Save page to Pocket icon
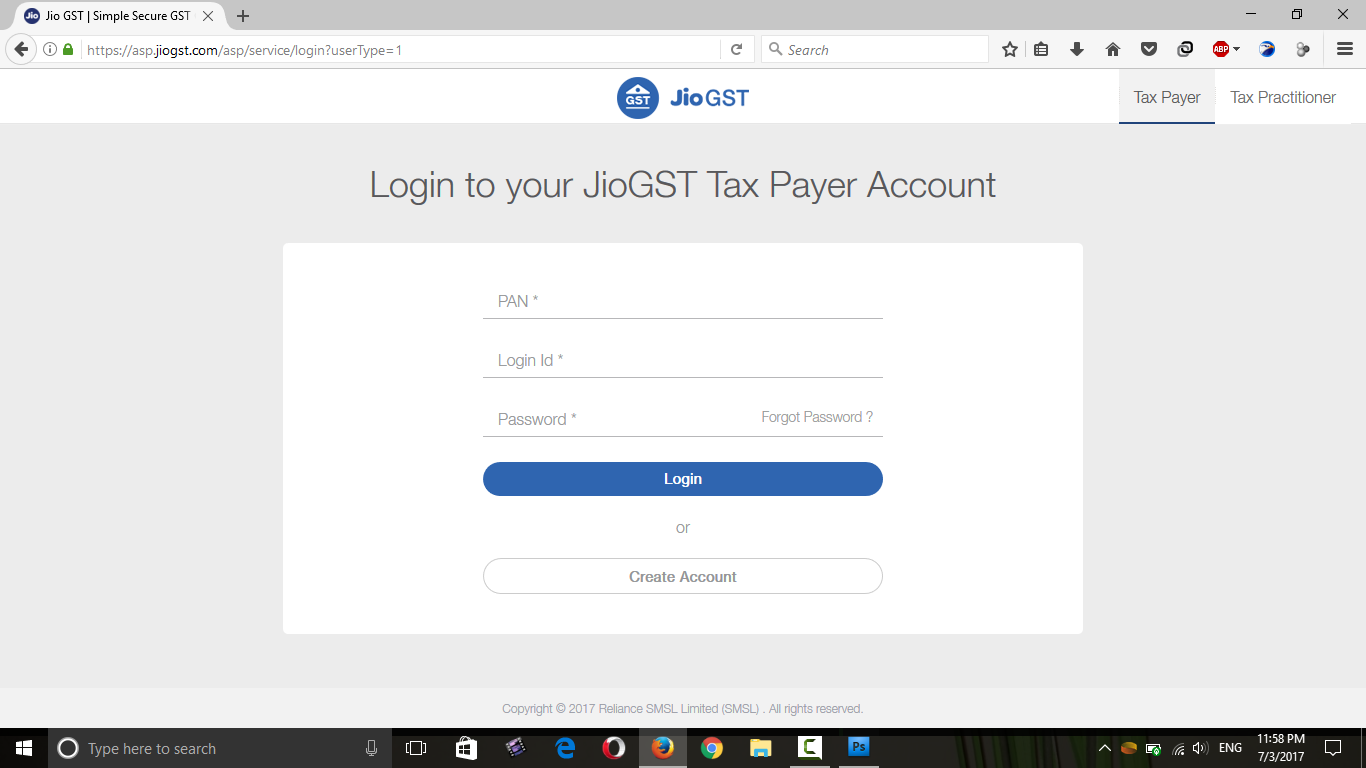1366x768 pixels. [x=1149, y=49]
